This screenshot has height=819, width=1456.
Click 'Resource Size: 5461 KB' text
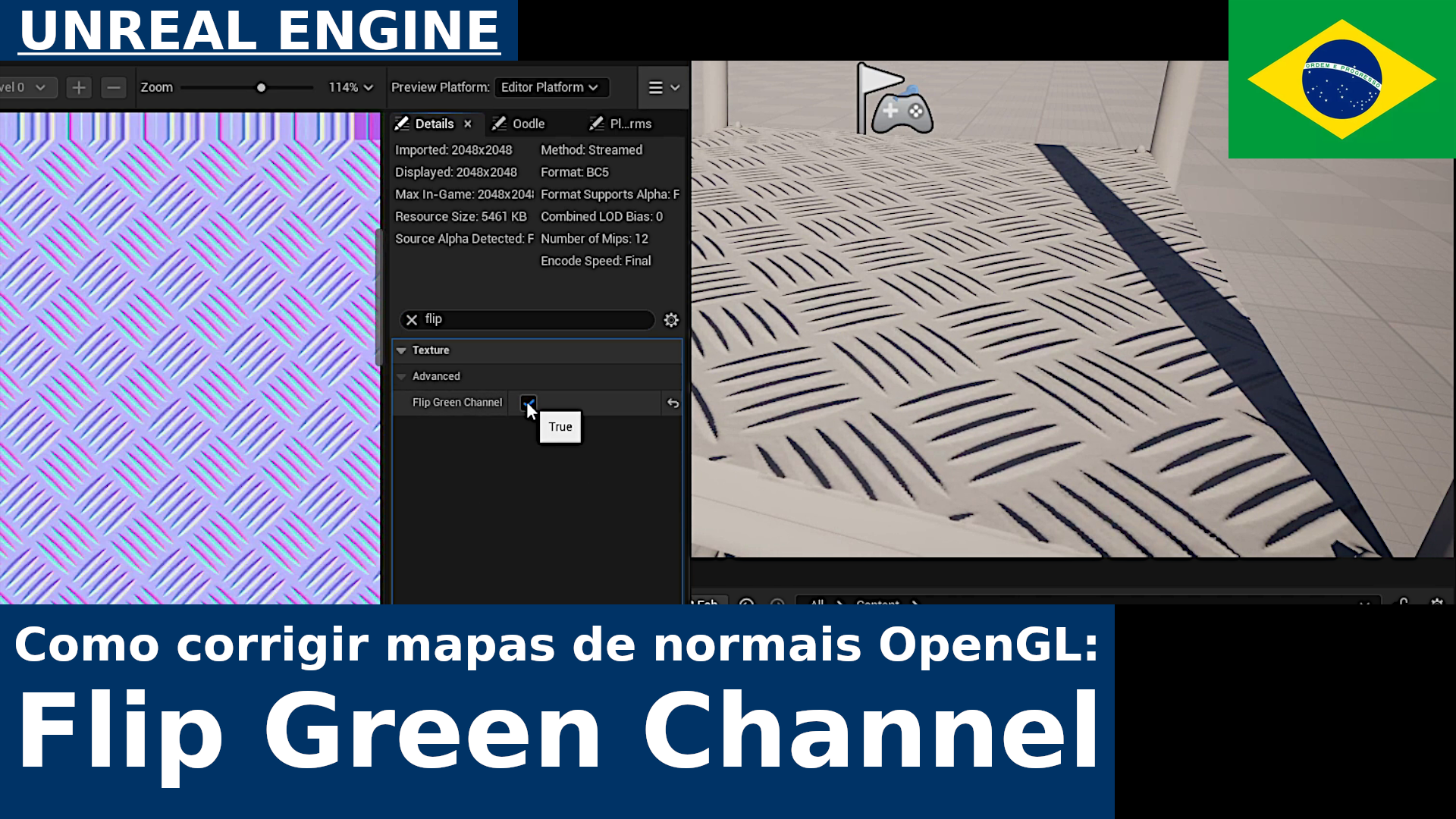[x=461, y=217]
